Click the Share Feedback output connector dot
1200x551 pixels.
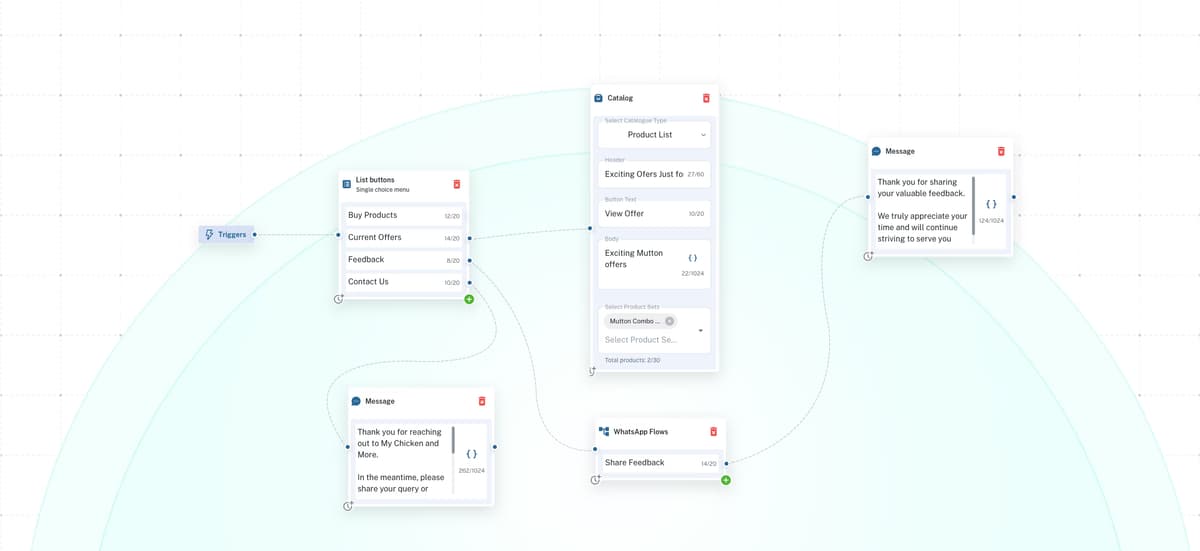point(726,463)
